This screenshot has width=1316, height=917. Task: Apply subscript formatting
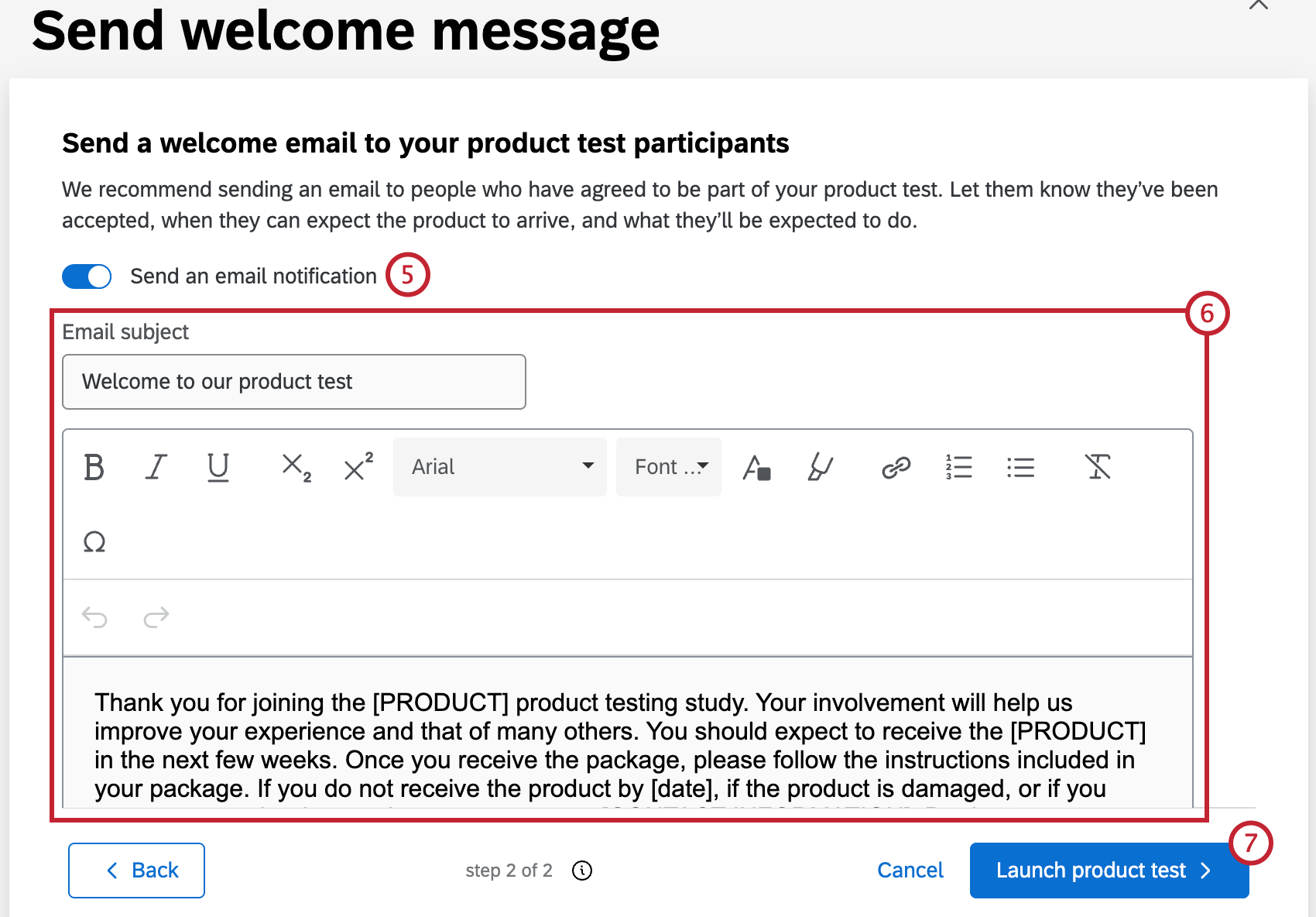coord(295,466)
